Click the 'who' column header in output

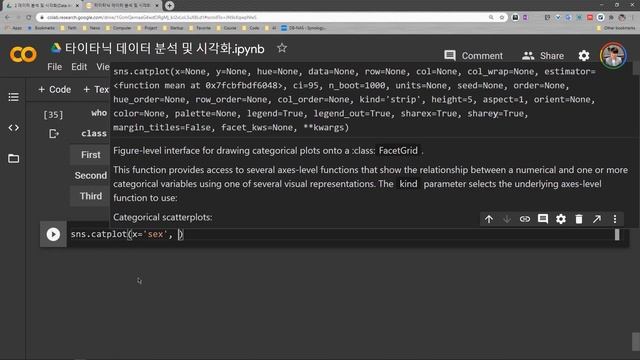tap(99, 113)
